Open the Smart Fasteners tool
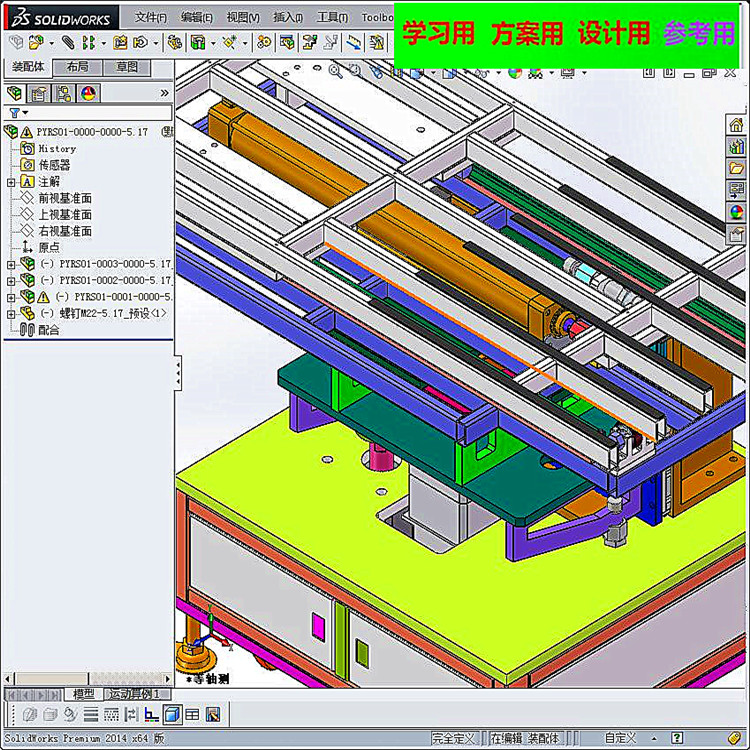 (120, 43)
